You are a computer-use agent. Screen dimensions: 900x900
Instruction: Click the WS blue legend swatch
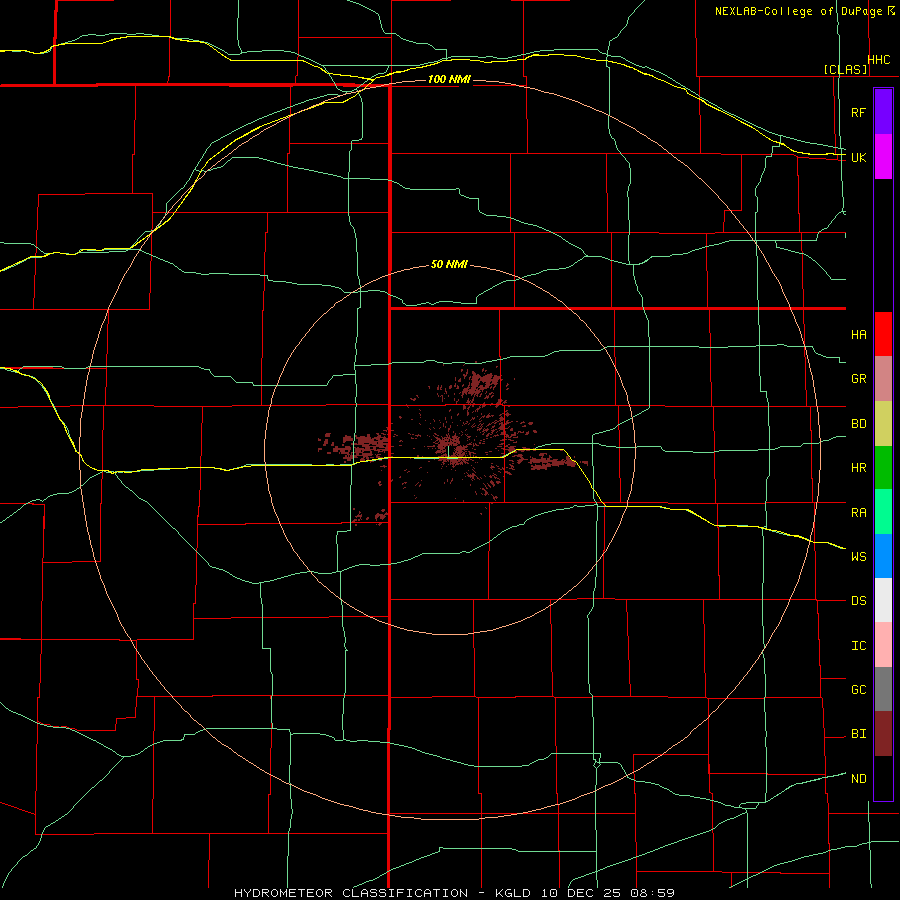(883, 556)
